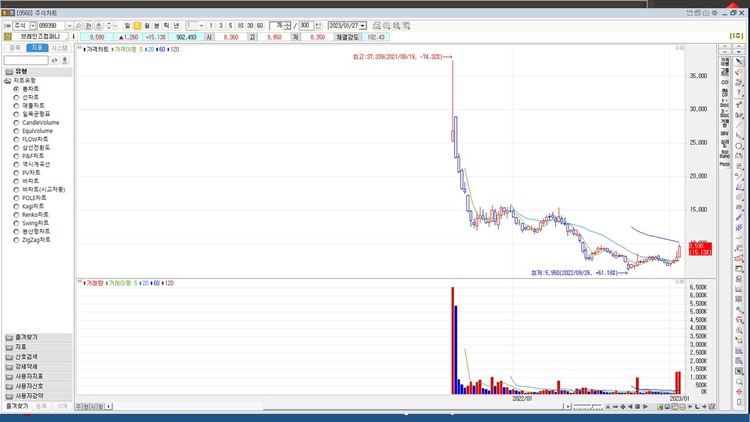Click the 등록 tab at panel bottom

[x=41, y=406]
